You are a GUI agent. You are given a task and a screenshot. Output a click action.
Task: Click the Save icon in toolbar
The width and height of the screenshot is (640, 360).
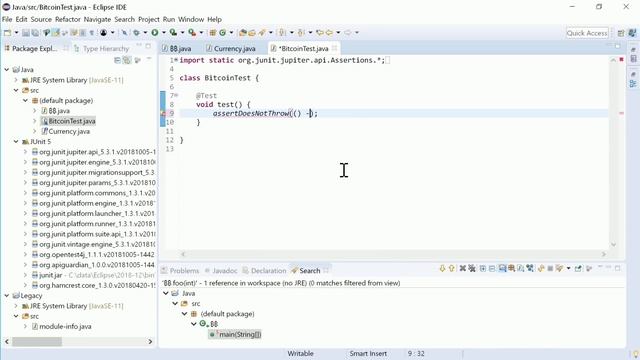click(x=26, y=33)
